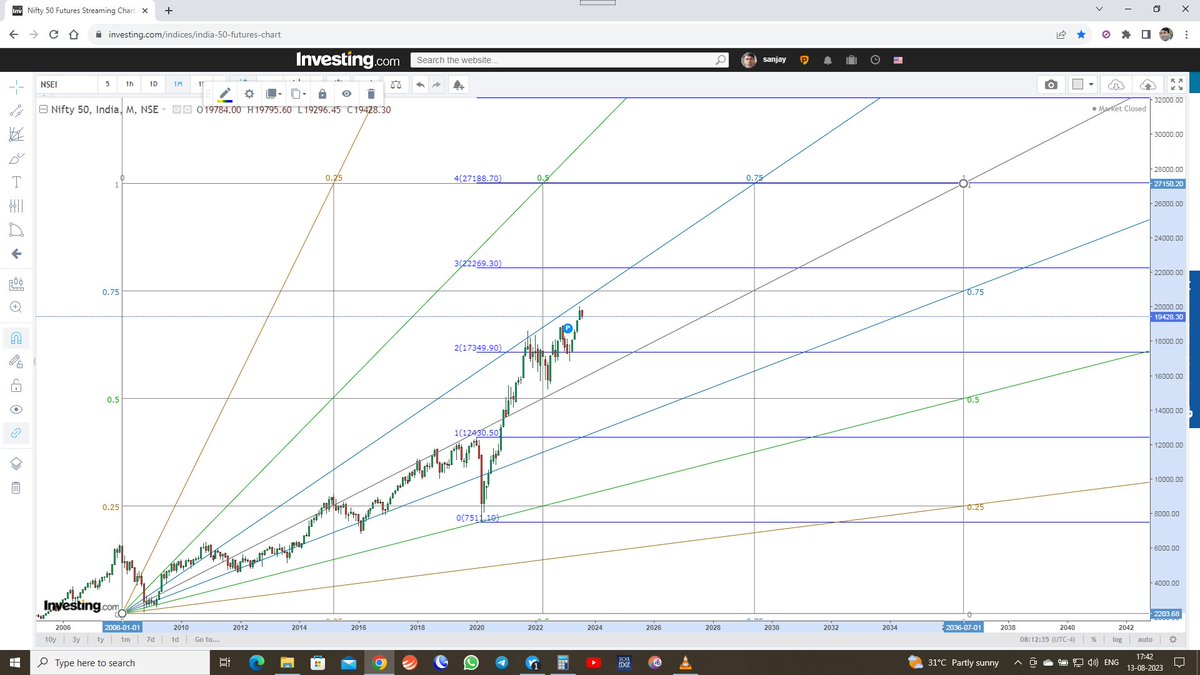This screenshot has width=1200, height=675.
Task: Open the object tree layers icon
Action: [15, 462]
